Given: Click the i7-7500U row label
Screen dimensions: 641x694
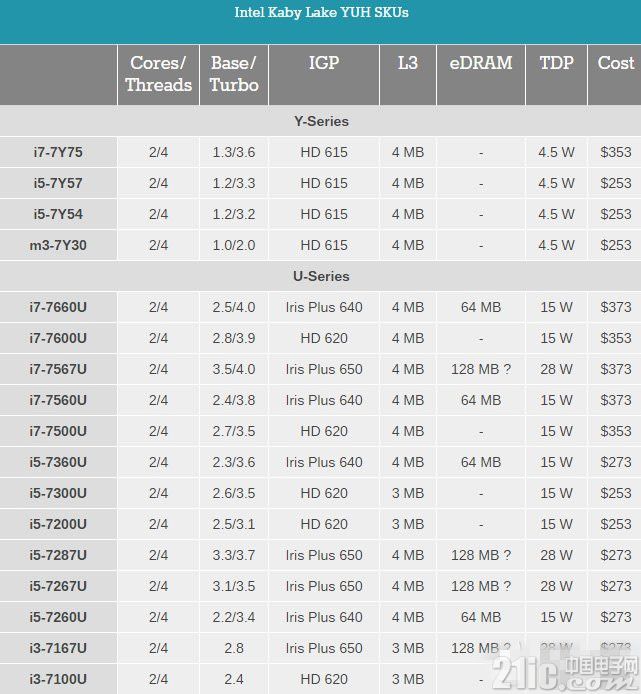Looking at the screenshot, I should (58, 431).
